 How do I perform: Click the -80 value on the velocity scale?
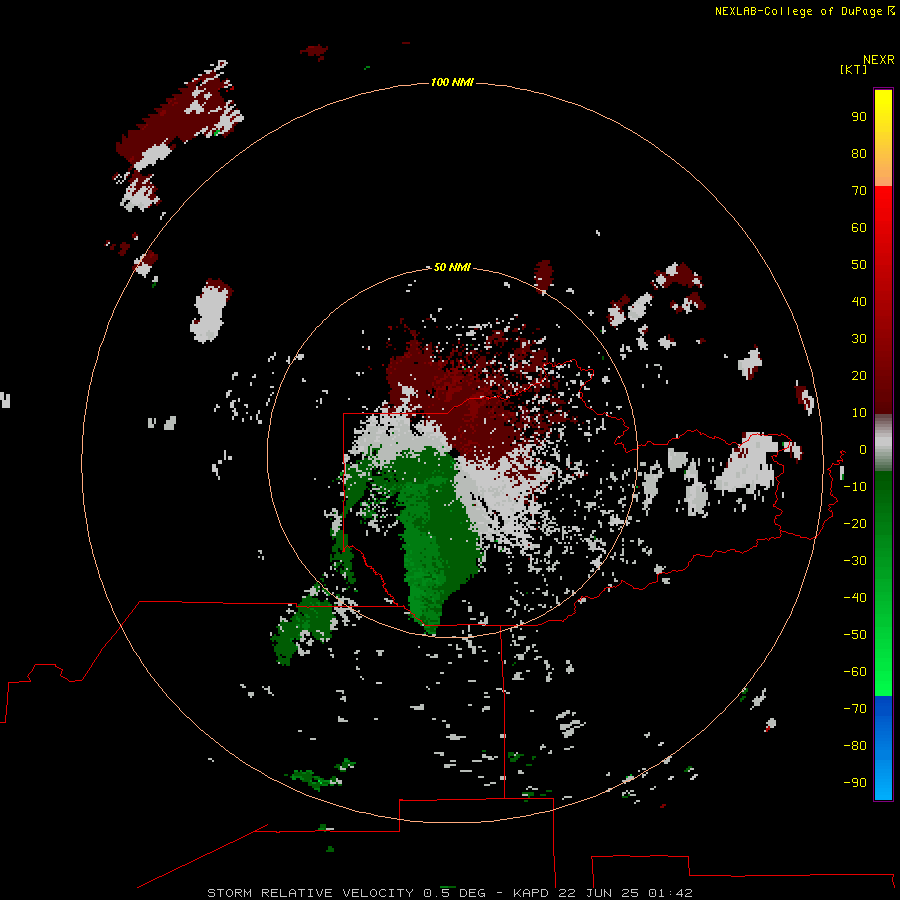pyautogui.click(x=855, y=746)
